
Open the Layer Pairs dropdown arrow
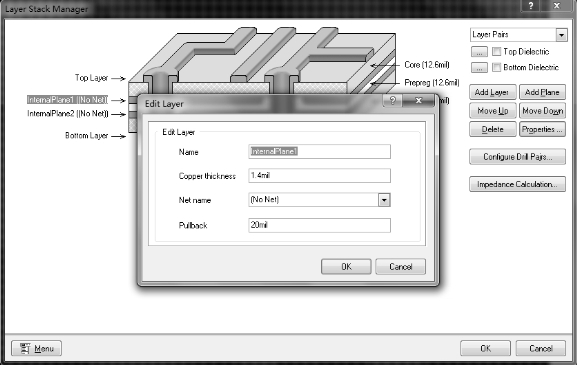(561, 35)
